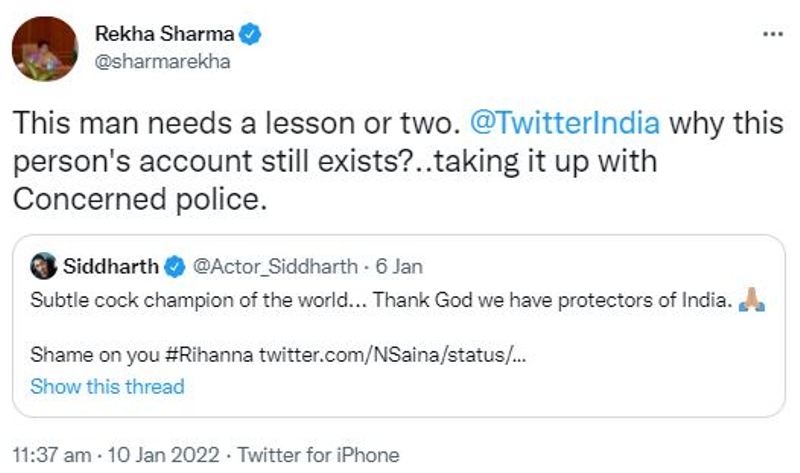
Task: Expand Show this thread
Action: tap(107, 386)
